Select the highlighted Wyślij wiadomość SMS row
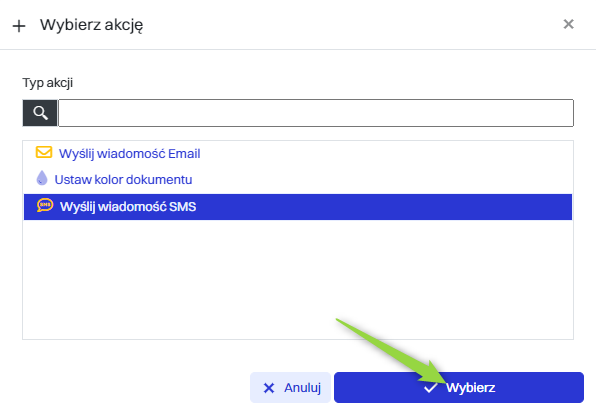 pyautogui.click(x=298, y=207)
